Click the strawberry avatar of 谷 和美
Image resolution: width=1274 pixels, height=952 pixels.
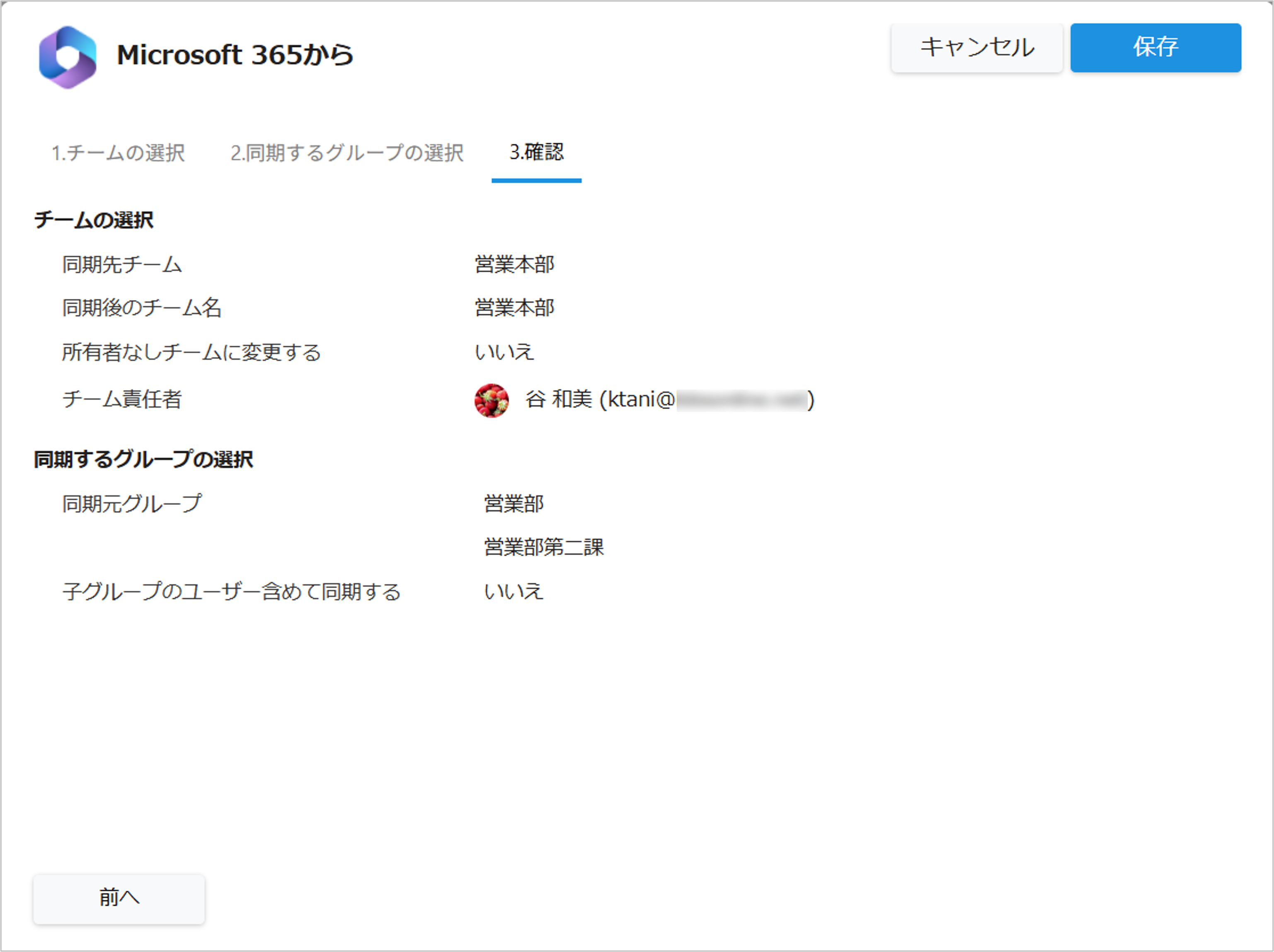pos(491,400)
